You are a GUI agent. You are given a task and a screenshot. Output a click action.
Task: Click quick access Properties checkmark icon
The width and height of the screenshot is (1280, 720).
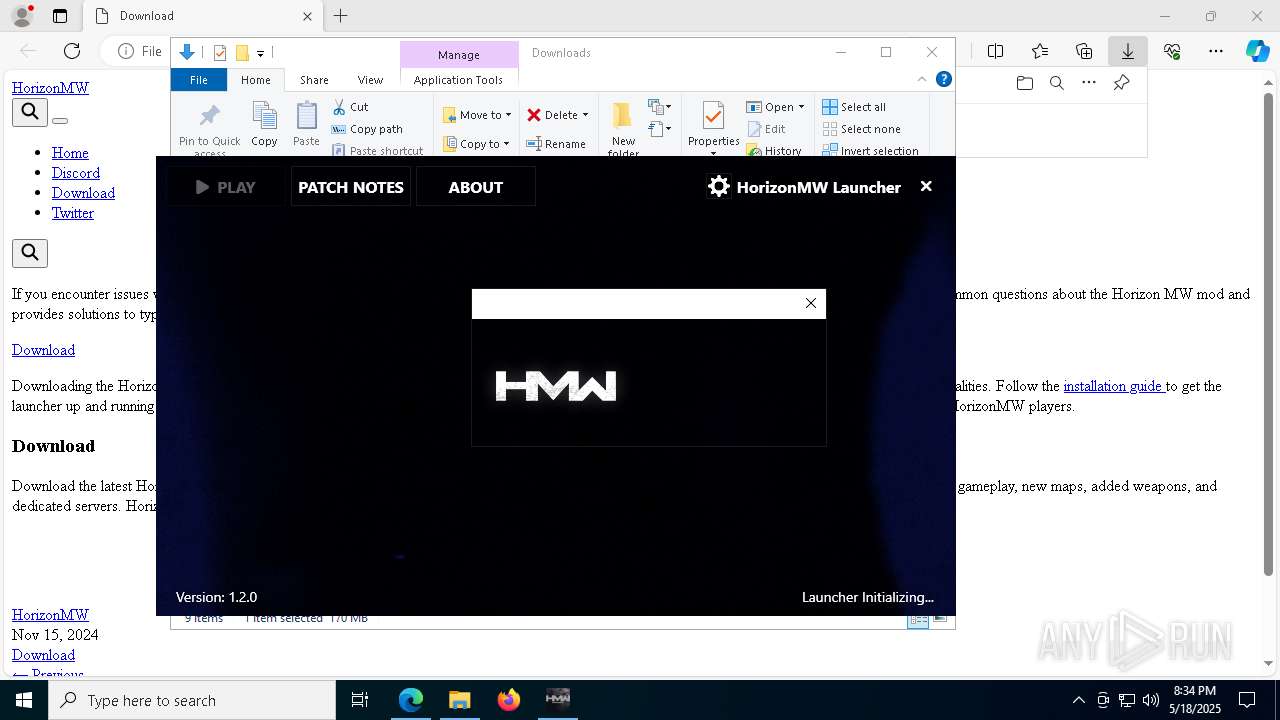tap(220, 53)
